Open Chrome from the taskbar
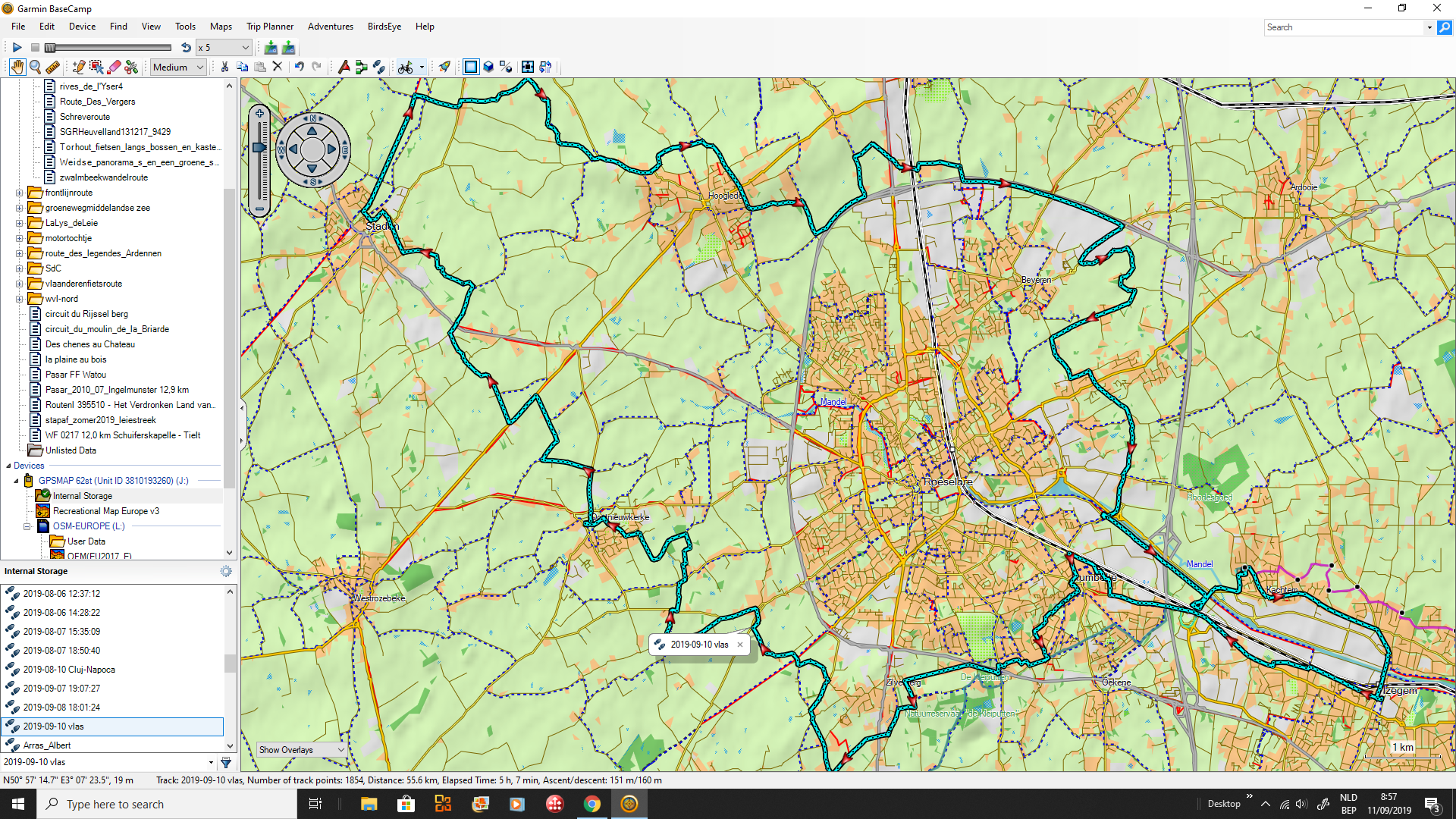 592,804
